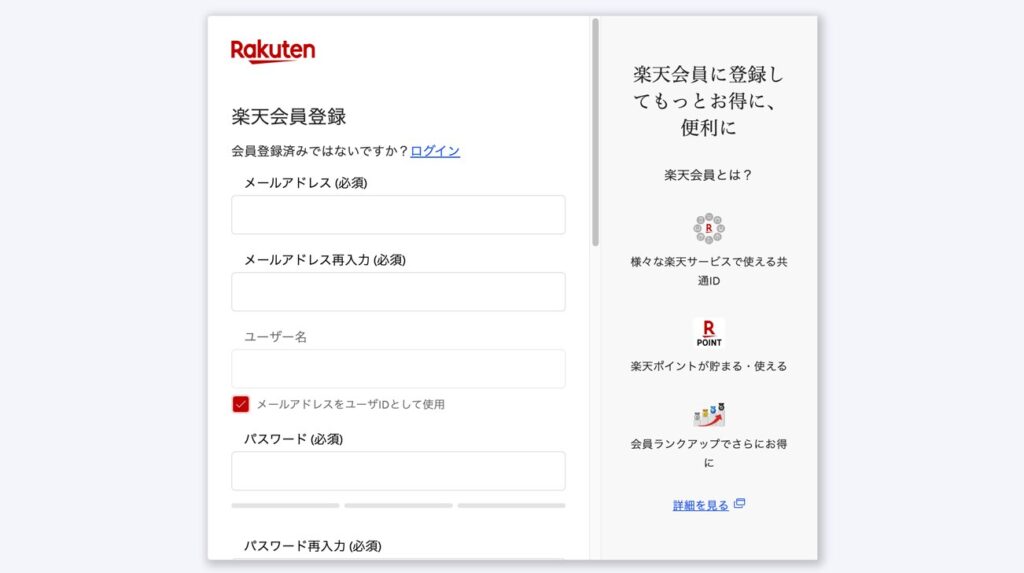Image resolution: width=1024 pixels, height=573 pixels.
Task: Uncheck メールアドレスをユーザIDとして使用 checkbox
Action: point(241,404)
